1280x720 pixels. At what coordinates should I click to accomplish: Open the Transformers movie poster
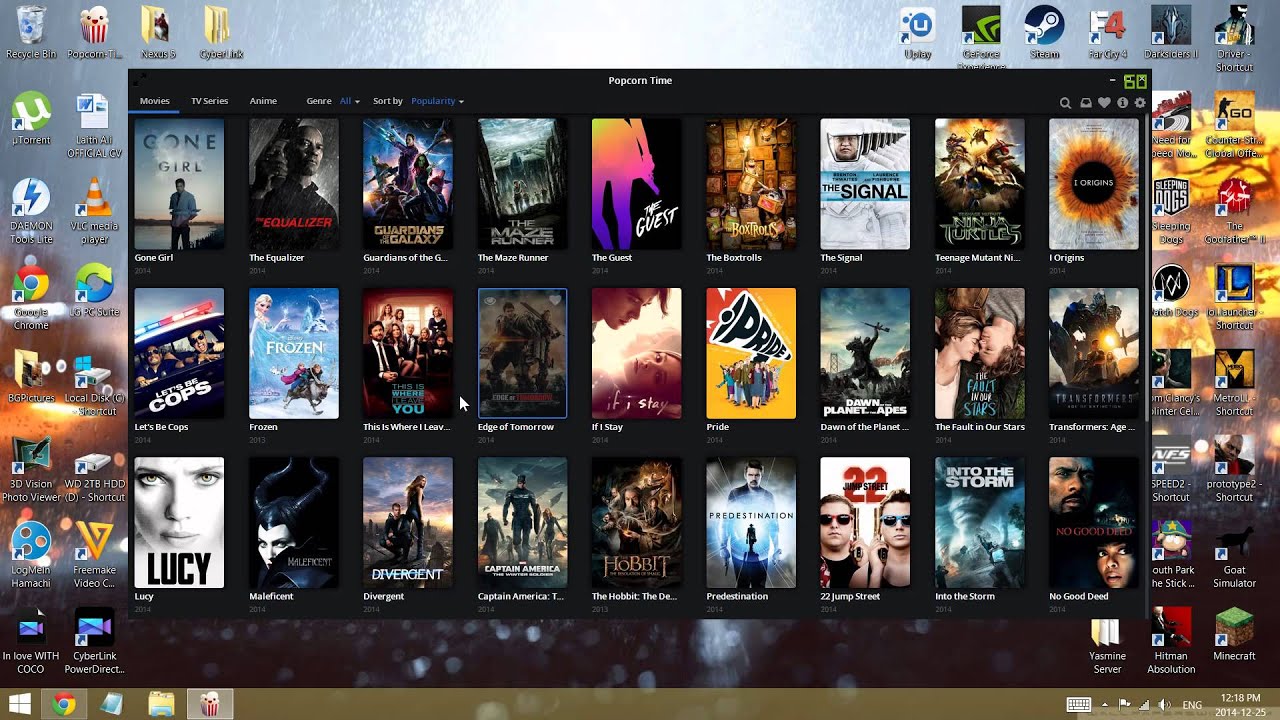(1093, 354)
